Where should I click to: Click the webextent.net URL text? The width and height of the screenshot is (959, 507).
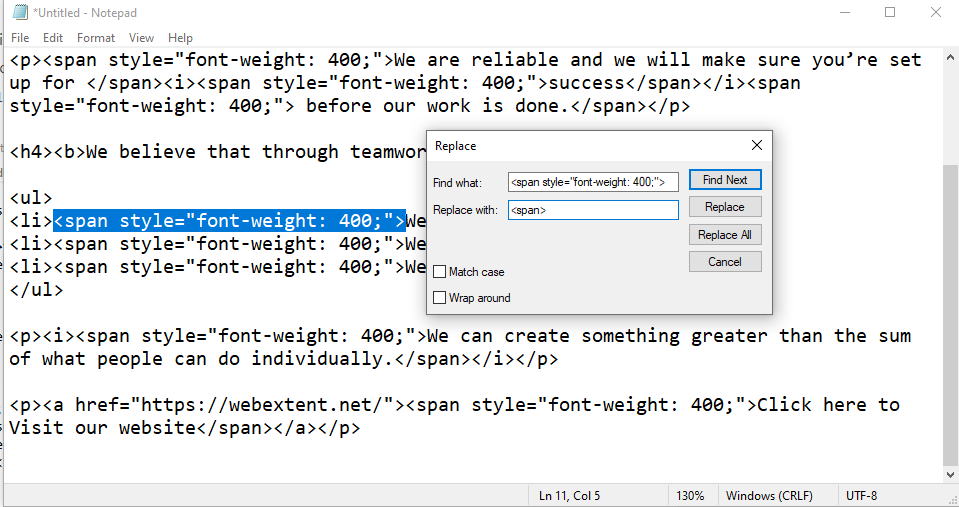262,405
